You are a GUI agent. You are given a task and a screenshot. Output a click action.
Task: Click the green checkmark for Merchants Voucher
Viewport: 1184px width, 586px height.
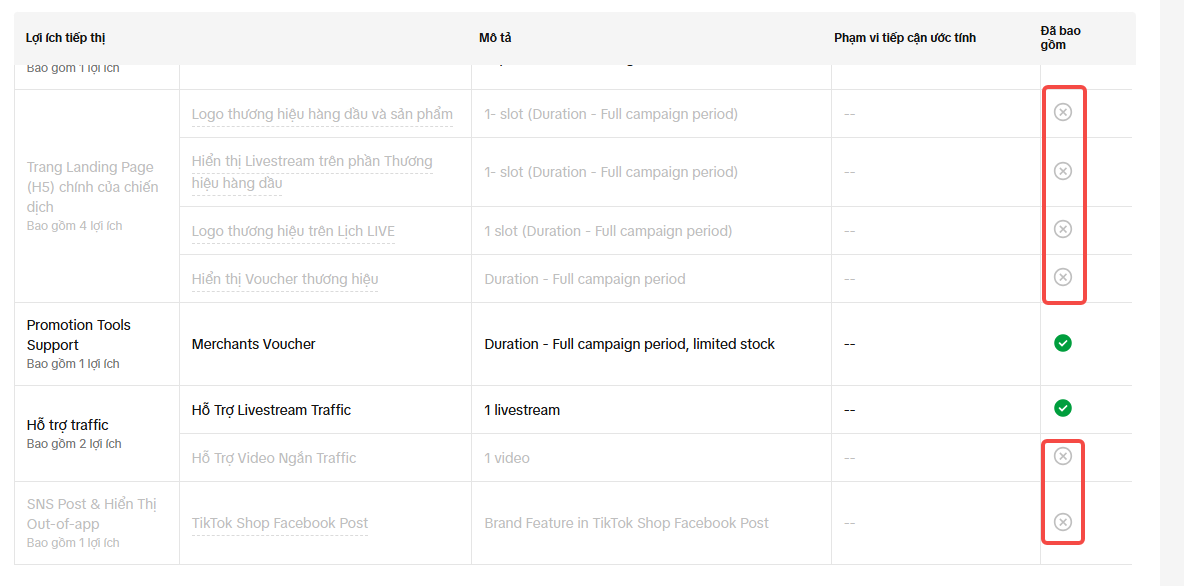pos(1063,343)
